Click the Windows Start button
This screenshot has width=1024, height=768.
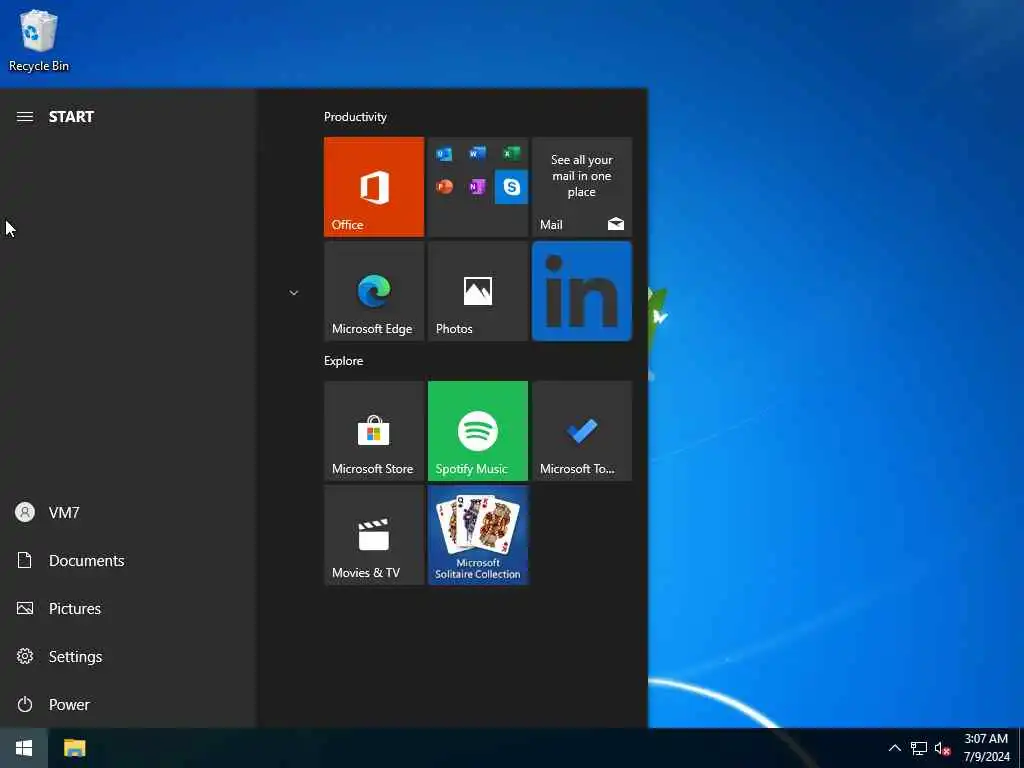(24, 748)
